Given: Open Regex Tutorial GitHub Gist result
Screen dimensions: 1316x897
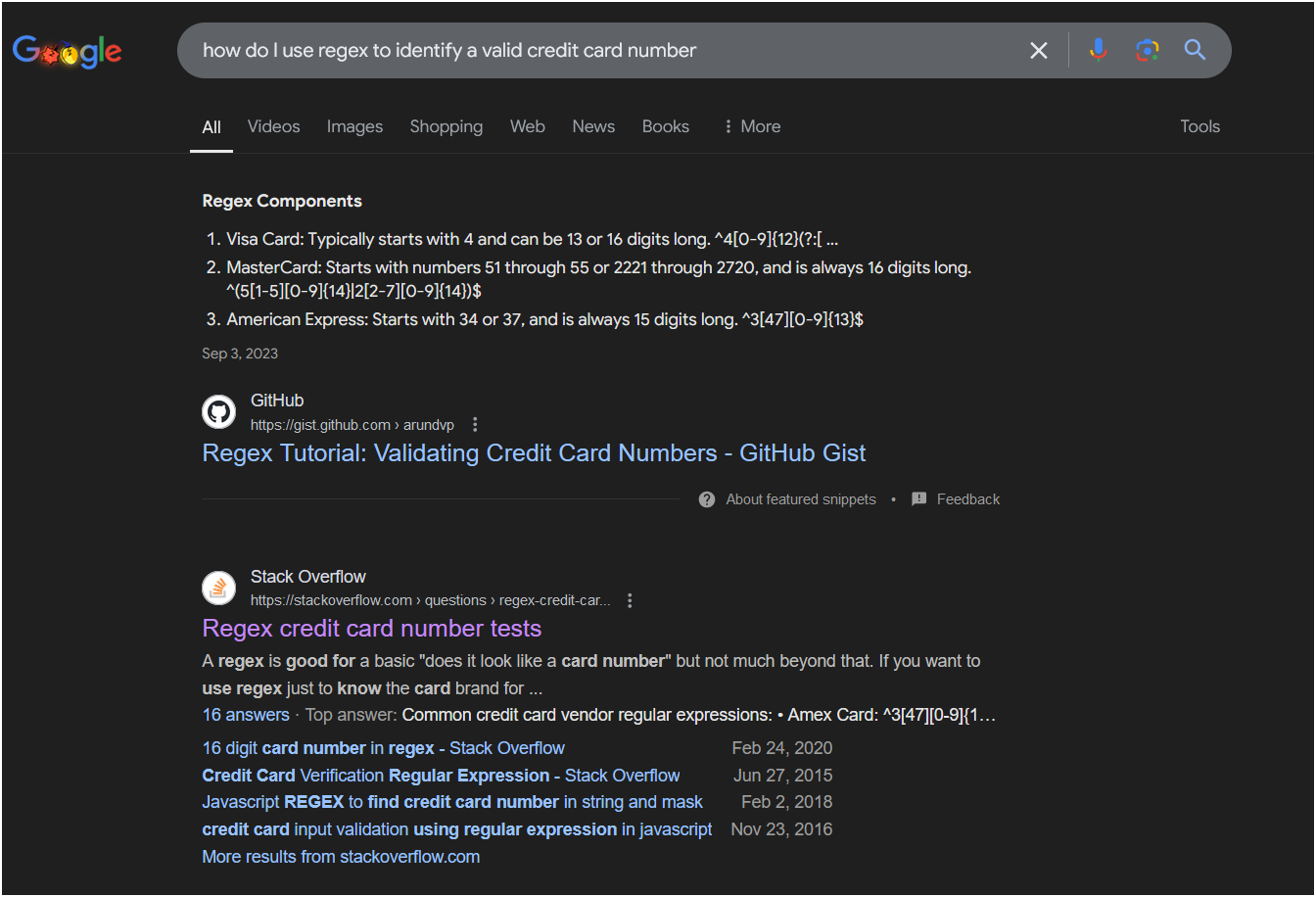Looking at the screenshot, I should 534,453.
